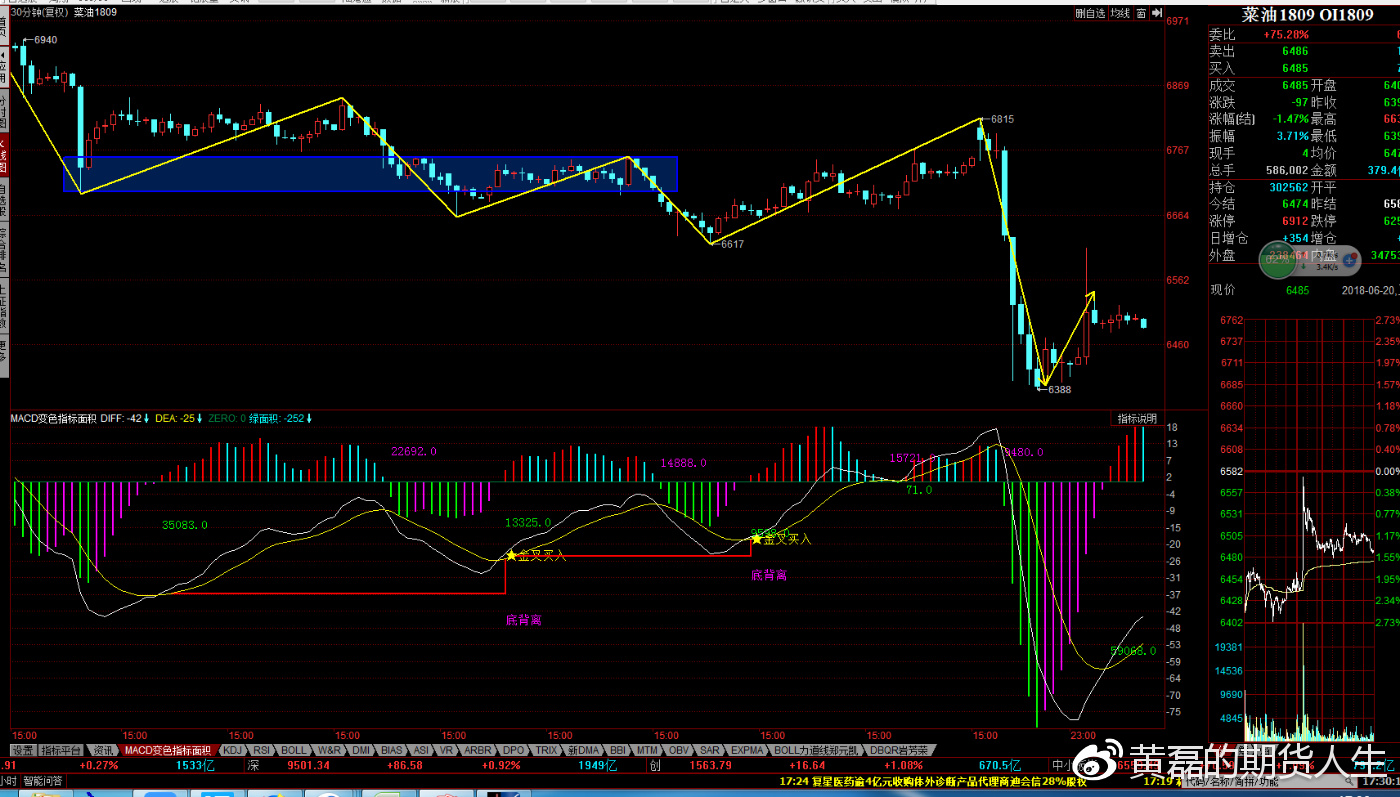1400x797 pixels.
Task: Open the MACD变色指标面积 indicator name menu
Action: [53, 418]
